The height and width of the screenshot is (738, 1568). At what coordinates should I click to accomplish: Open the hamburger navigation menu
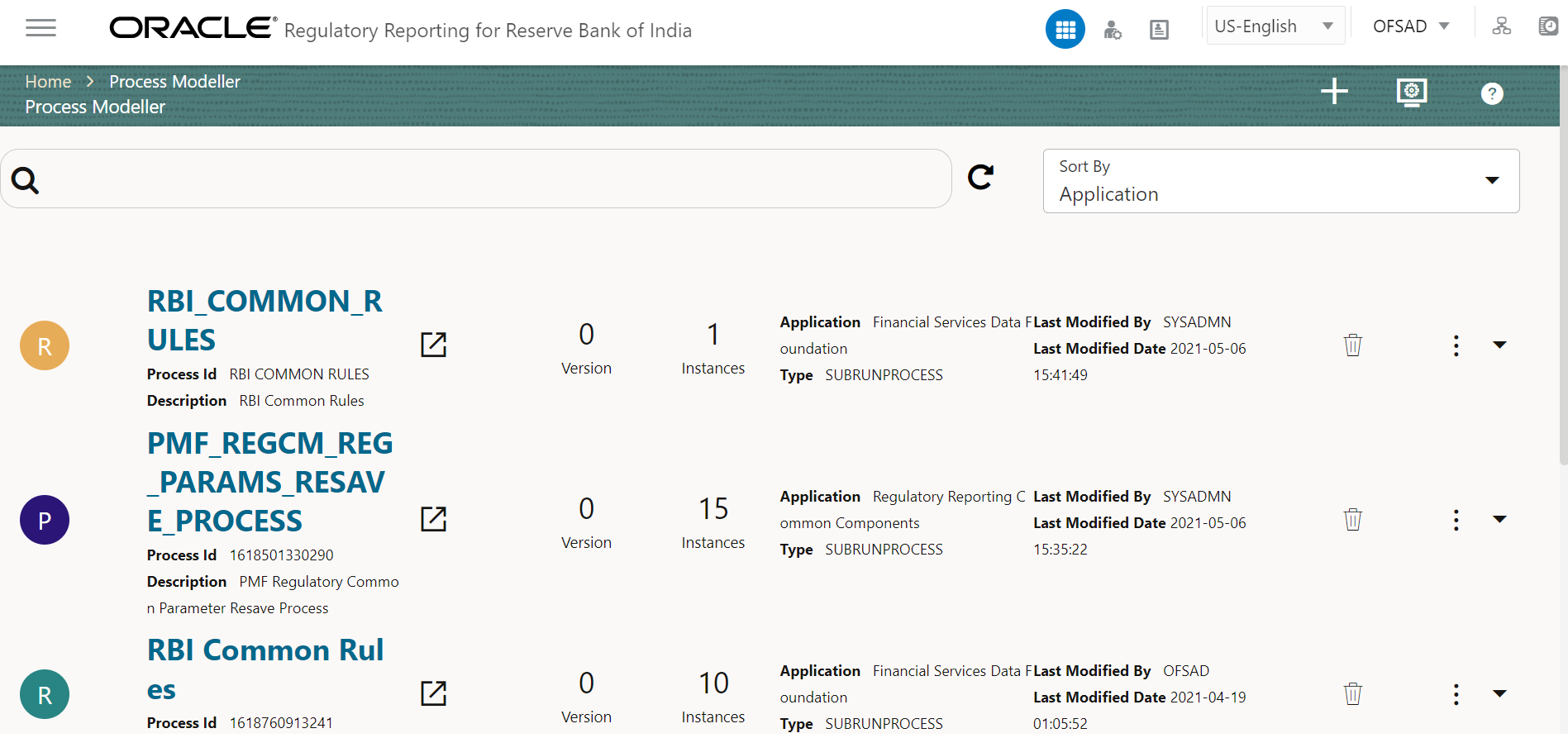41,28
